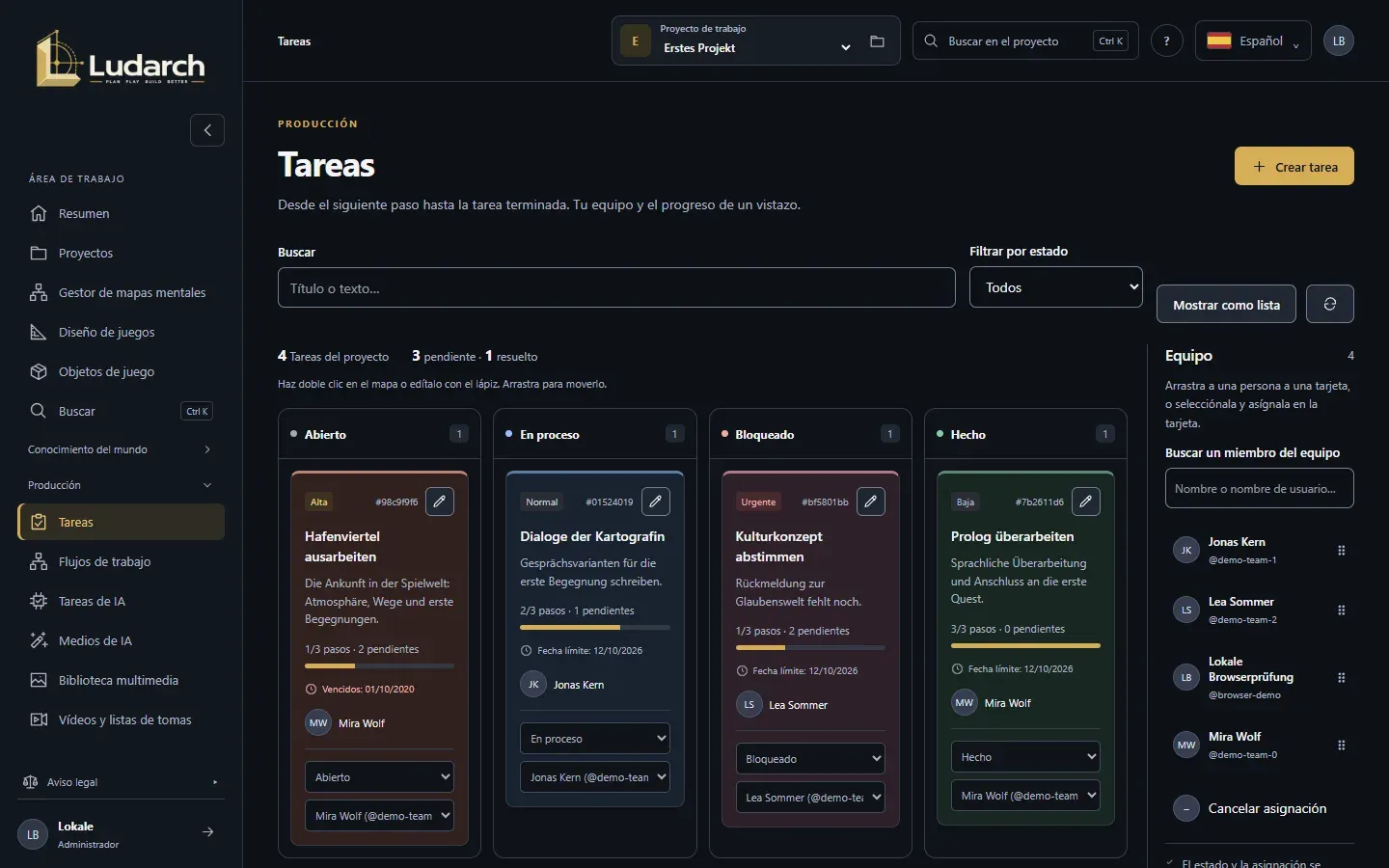
Task: Open the project folder icon beside Erstes Projekt
Action: (877, 41)
